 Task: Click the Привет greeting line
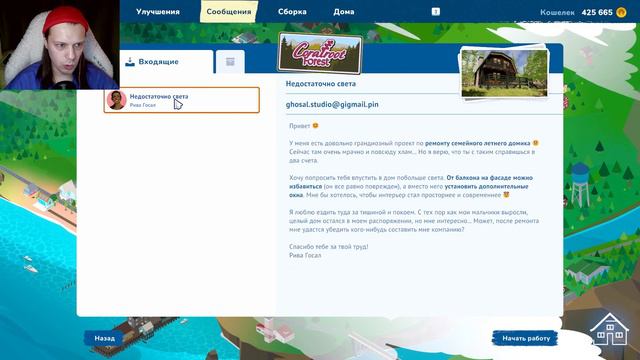pos(304,126)
